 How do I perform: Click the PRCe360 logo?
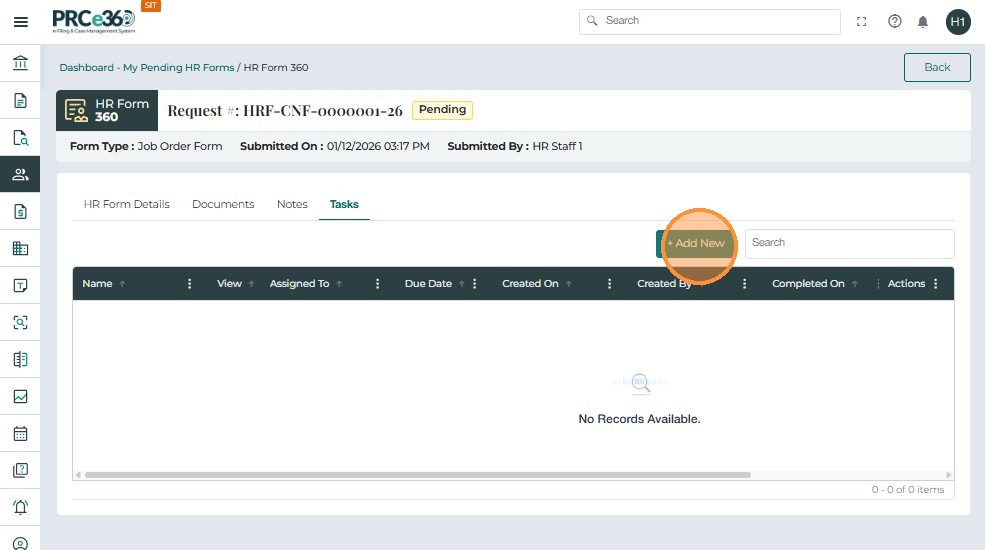coord(94,21)
